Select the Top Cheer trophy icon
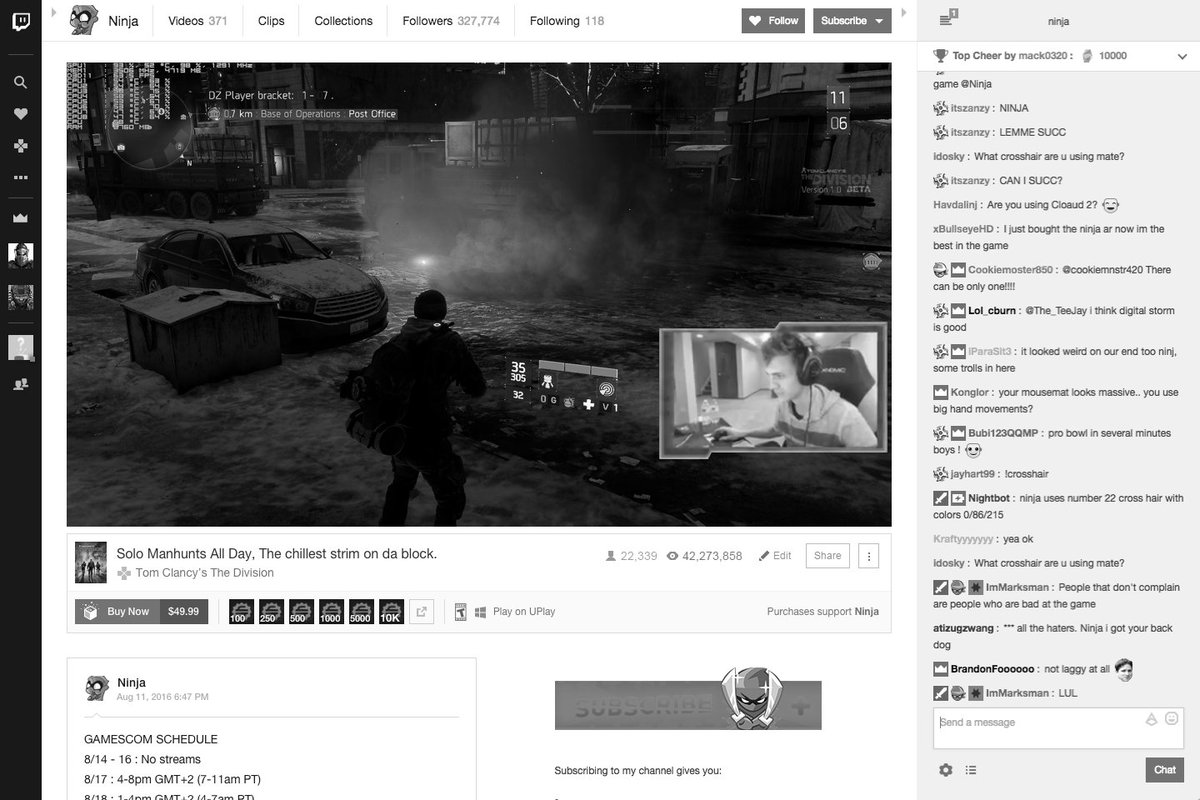The width and height of the screenshot is (1200, 800). [940, 56]
